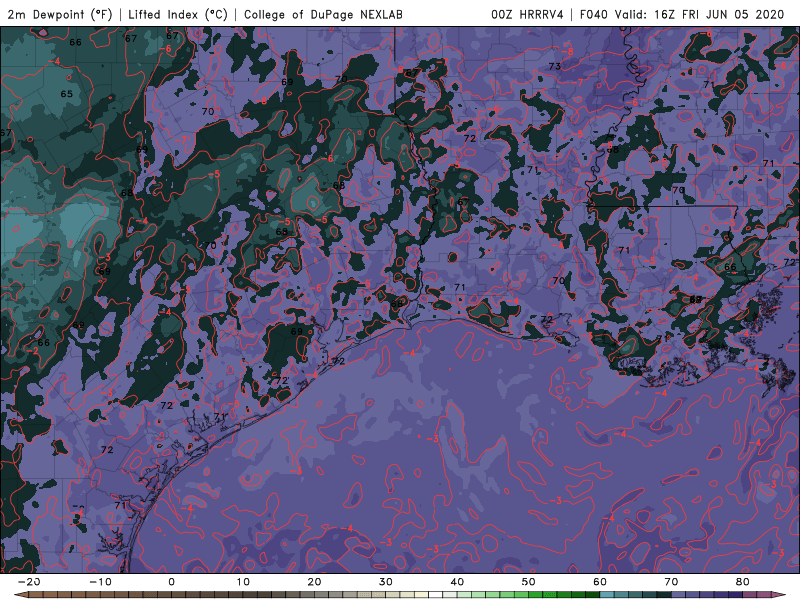Click the "Lifted Index (°C)" header label

click(178, 14)
